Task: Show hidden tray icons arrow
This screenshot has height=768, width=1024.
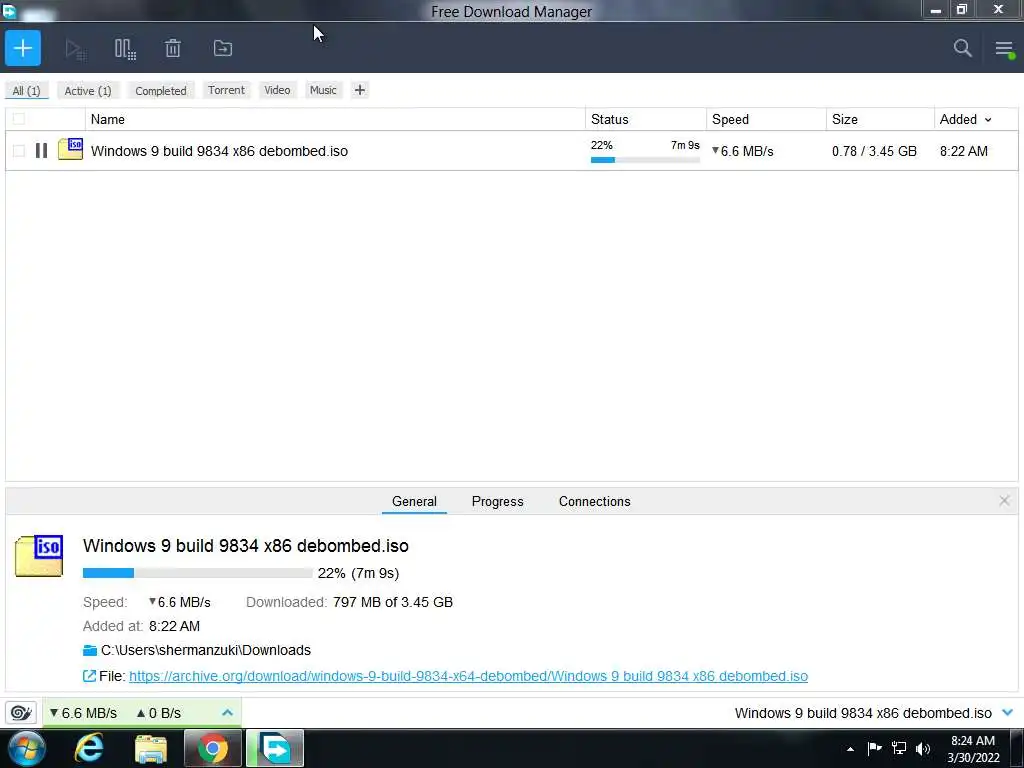Action: pos(850,749)
